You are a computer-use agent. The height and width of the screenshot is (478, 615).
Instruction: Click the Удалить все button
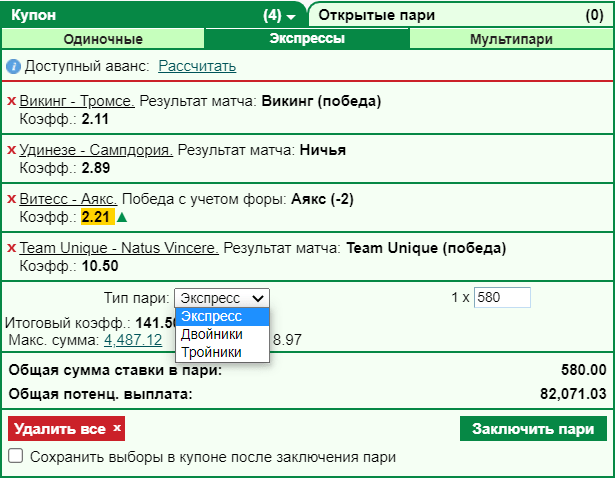(x=66, y=429)
